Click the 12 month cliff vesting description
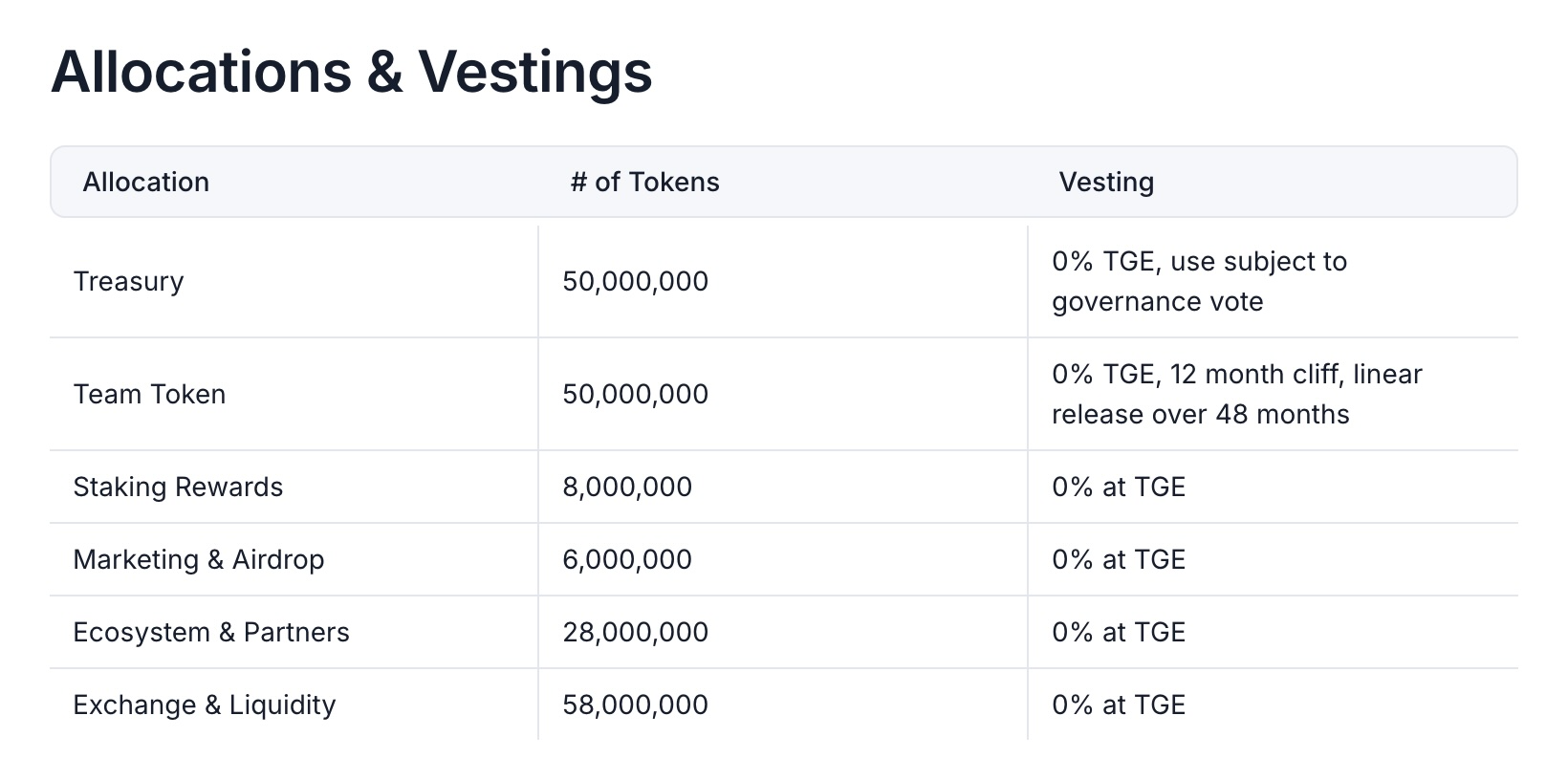The height and width of the screenshot is (759, 1568). [x=1236, y=394]
